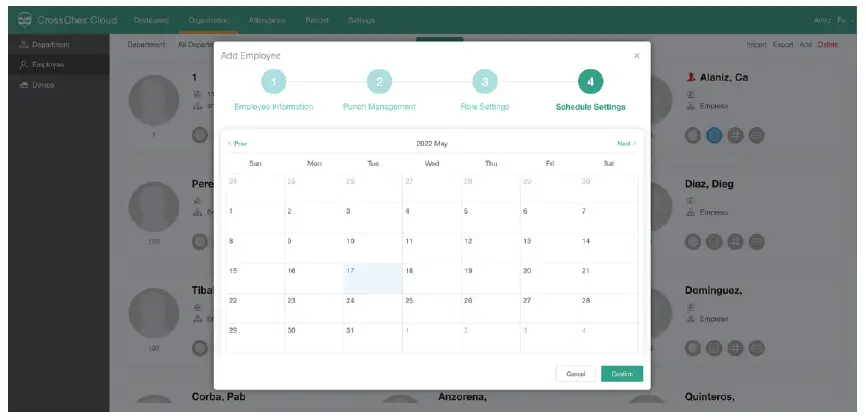Click the Employee Information step label

274,107
